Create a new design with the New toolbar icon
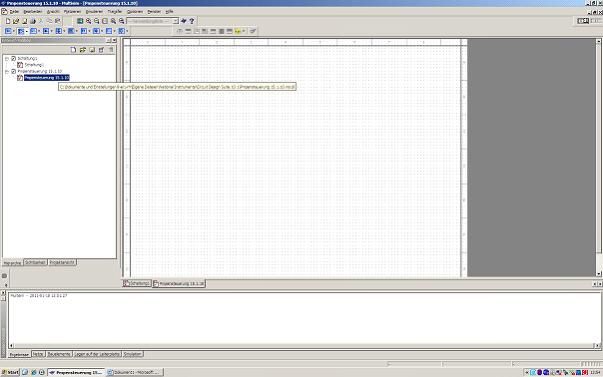 (8, 21)
